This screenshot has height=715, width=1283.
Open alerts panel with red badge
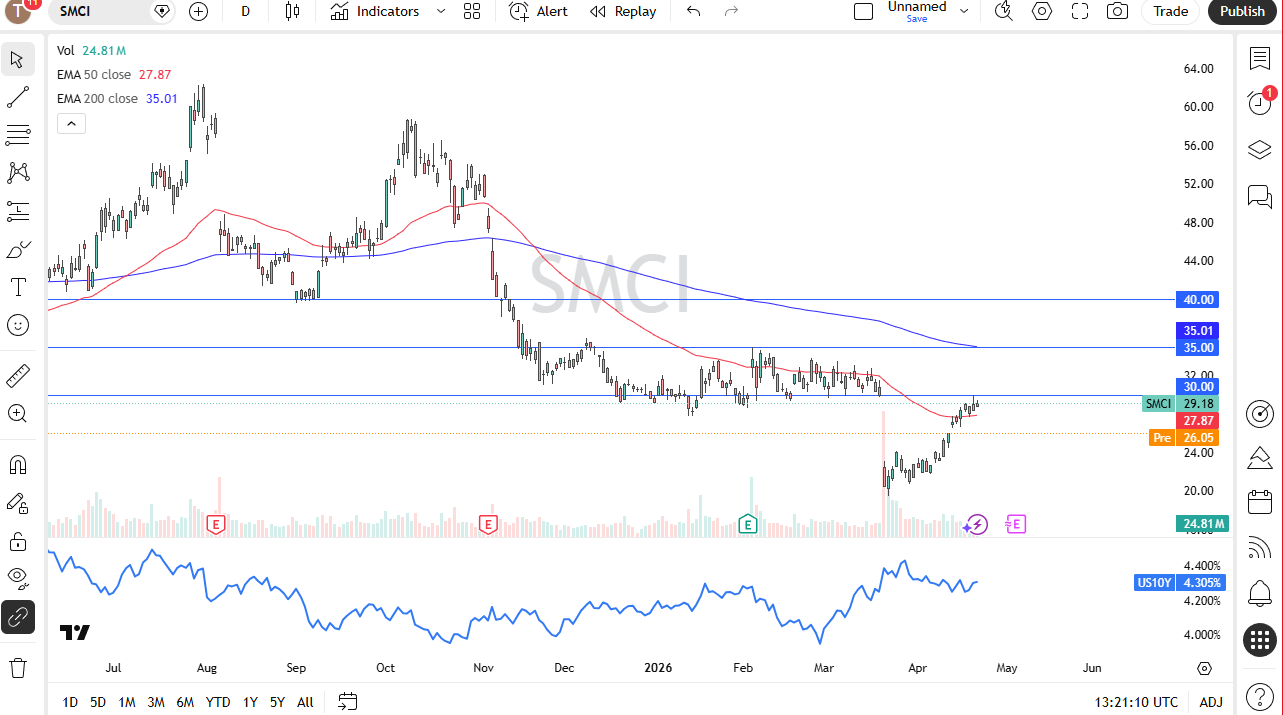1260,103
